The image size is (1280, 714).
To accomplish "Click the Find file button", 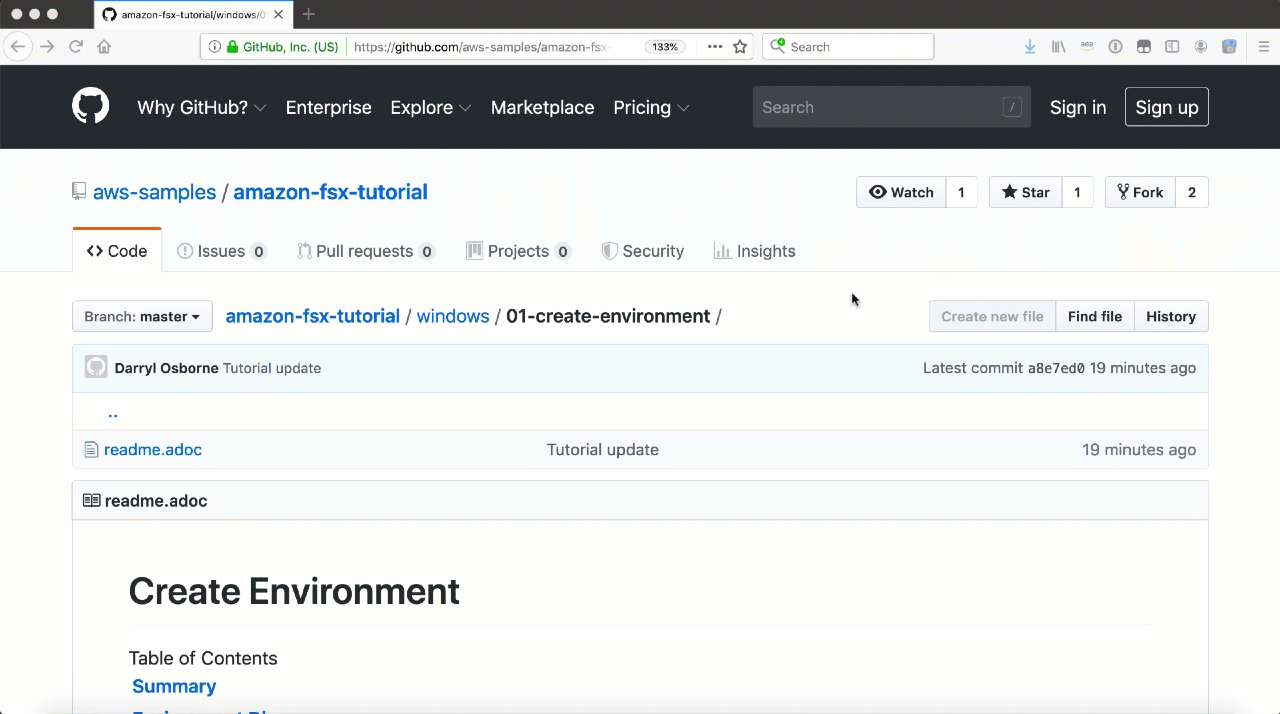I will tap(1095, 316).
